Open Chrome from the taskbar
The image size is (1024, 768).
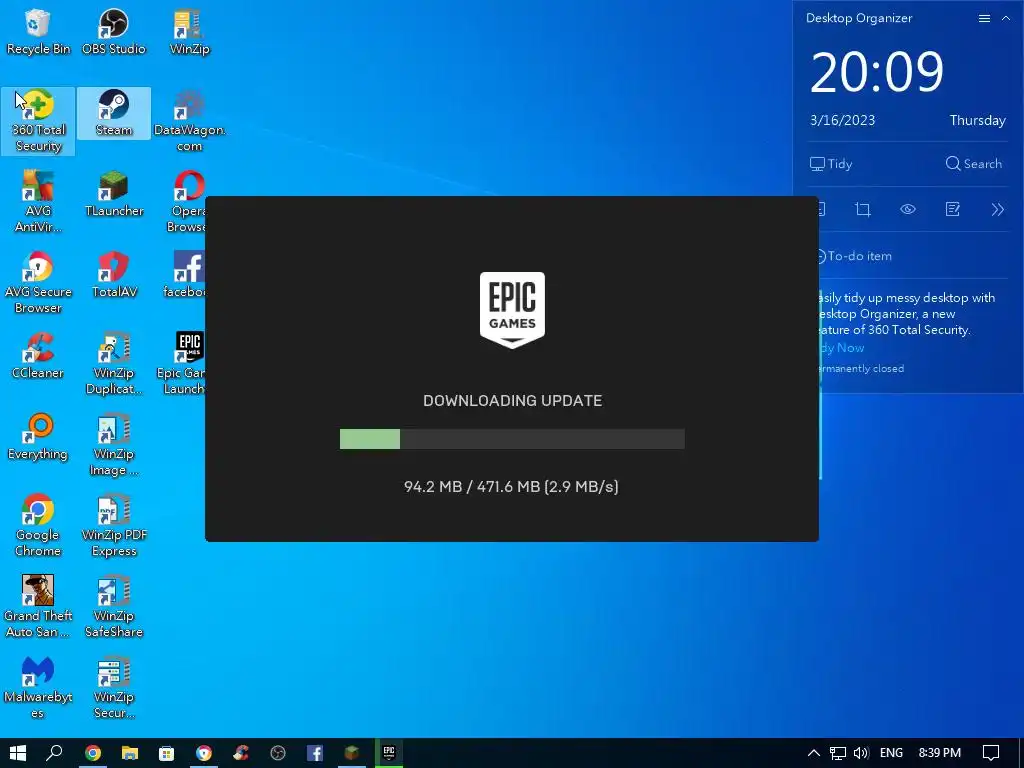(93, 753)
